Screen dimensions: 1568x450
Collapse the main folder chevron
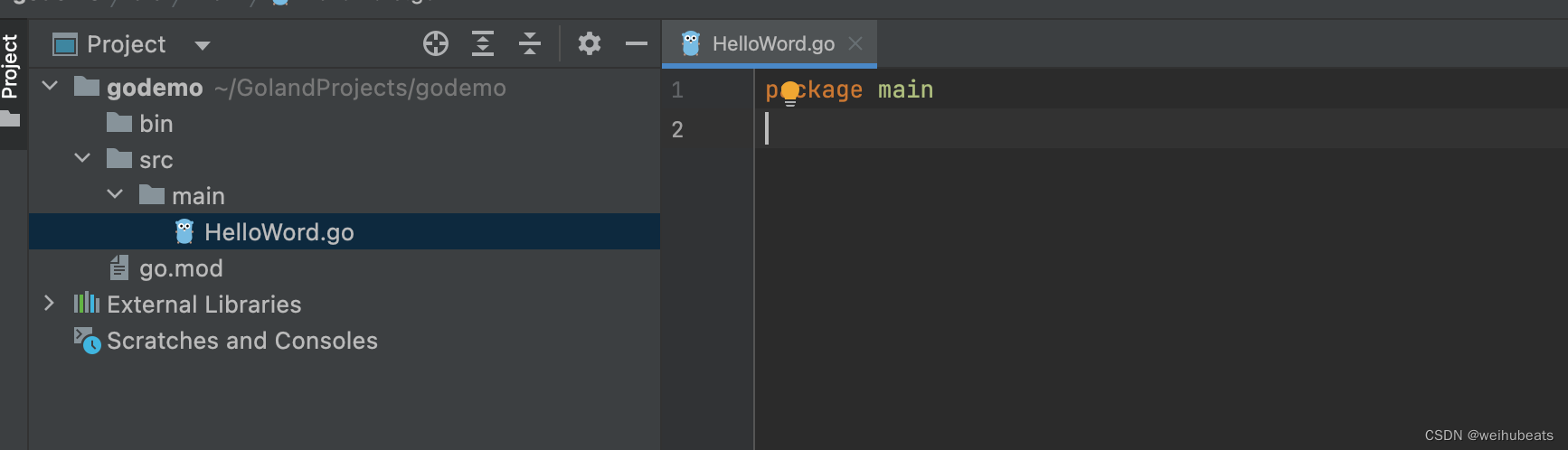click(x=115, y=195)
